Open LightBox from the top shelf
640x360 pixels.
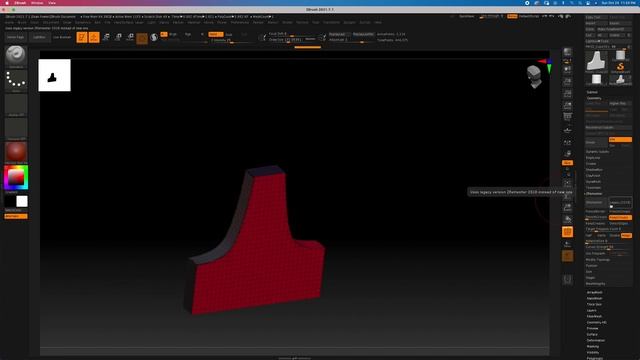click(39, 37)
